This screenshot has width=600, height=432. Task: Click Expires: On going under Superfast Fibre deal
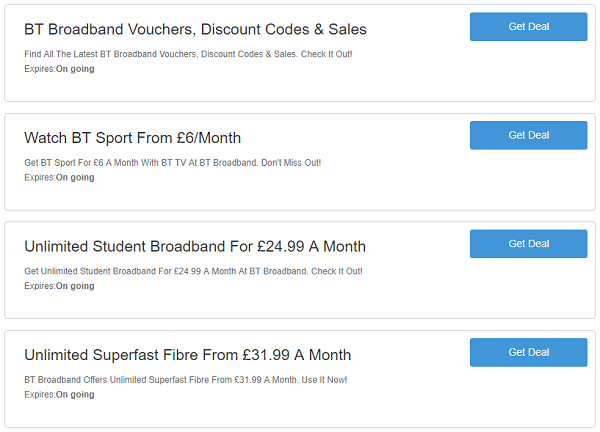(59, 395)
